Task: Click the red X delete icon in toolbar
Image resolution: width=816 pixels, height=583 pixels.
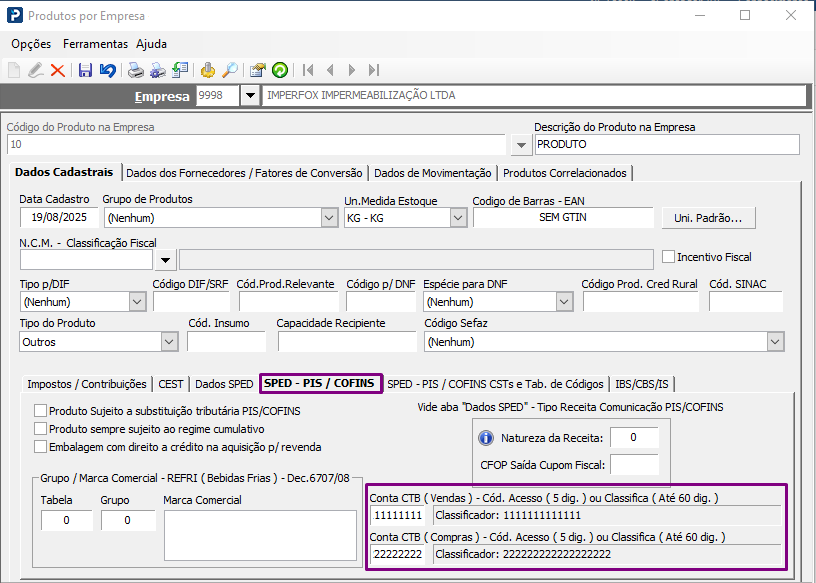Action: click(x=58, y=70)
